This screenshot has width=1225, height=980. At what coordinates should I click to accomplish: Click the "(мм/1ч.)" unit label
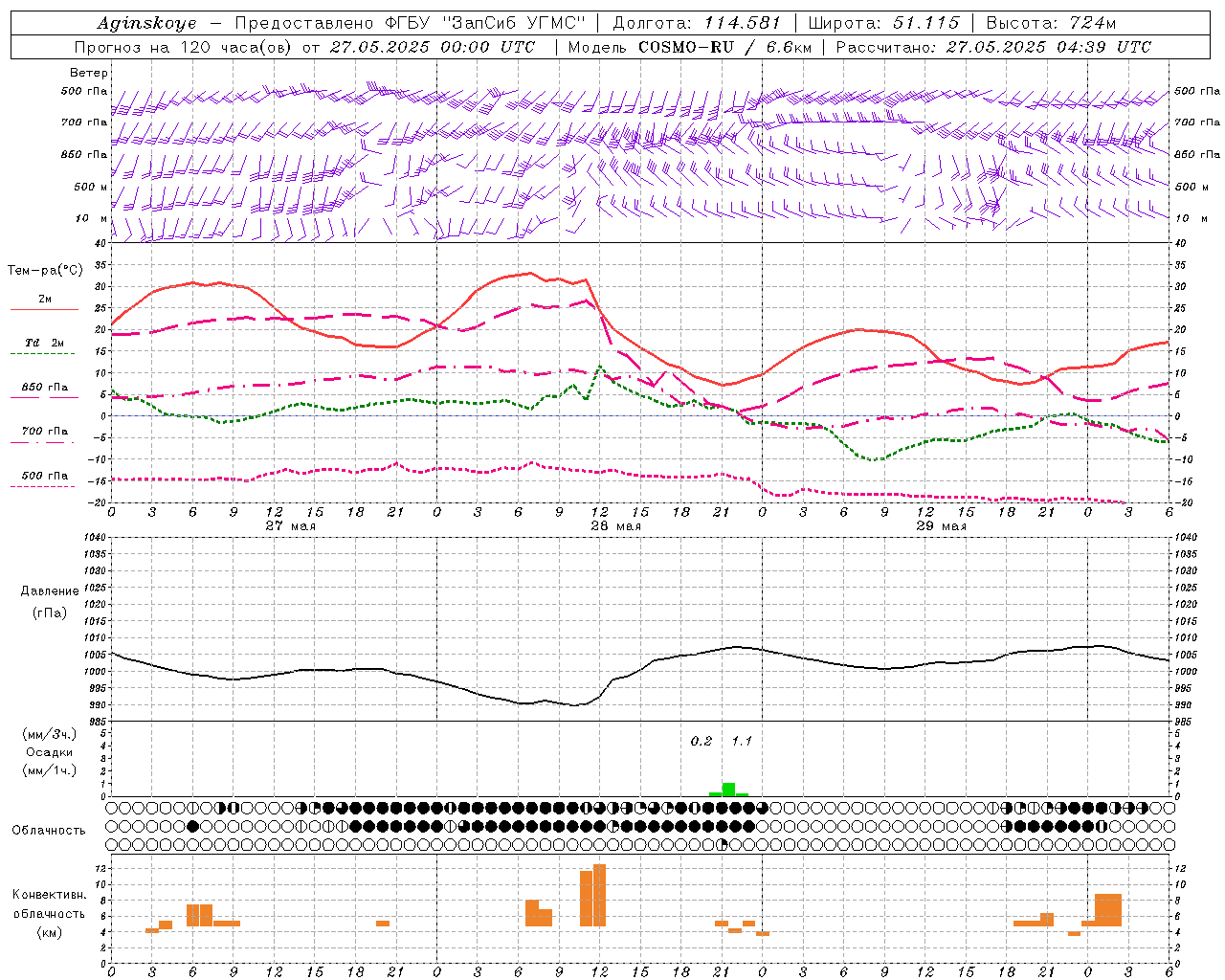[50, 770]
